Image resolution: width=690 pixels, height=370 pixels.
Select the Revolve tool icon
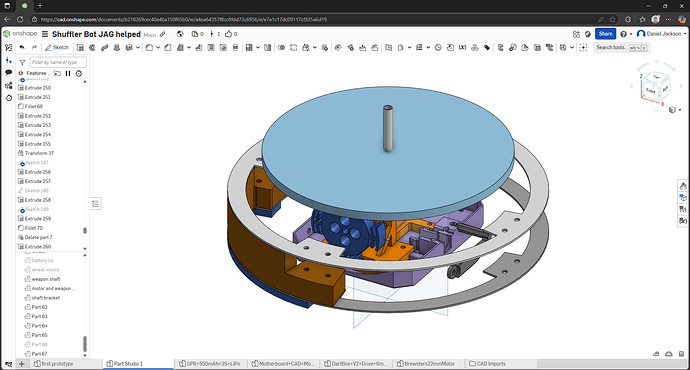[92, 48]
